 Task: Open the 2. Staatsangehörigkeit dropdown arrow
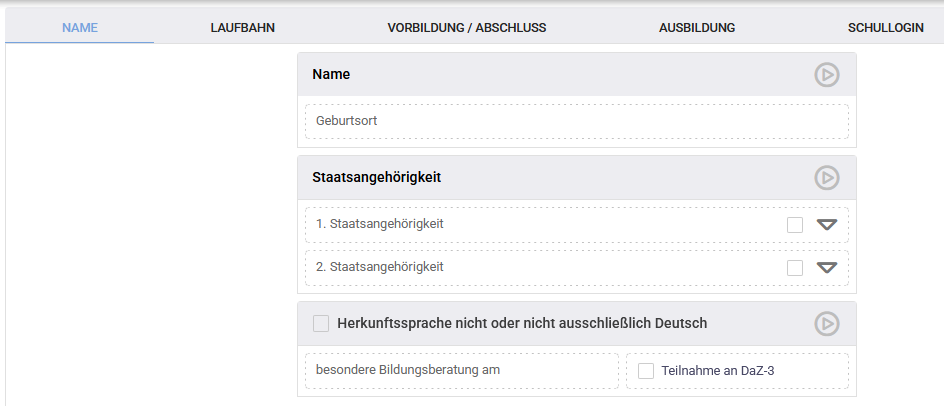[x=827, y=268]
